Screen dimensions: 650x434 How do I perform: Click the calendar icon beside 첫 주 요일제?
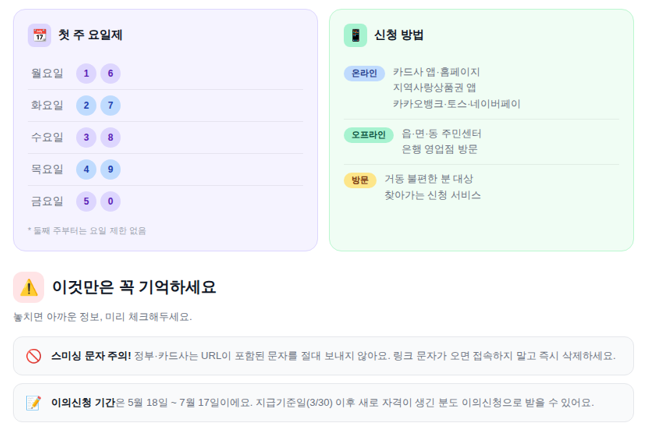pos(39,35)
